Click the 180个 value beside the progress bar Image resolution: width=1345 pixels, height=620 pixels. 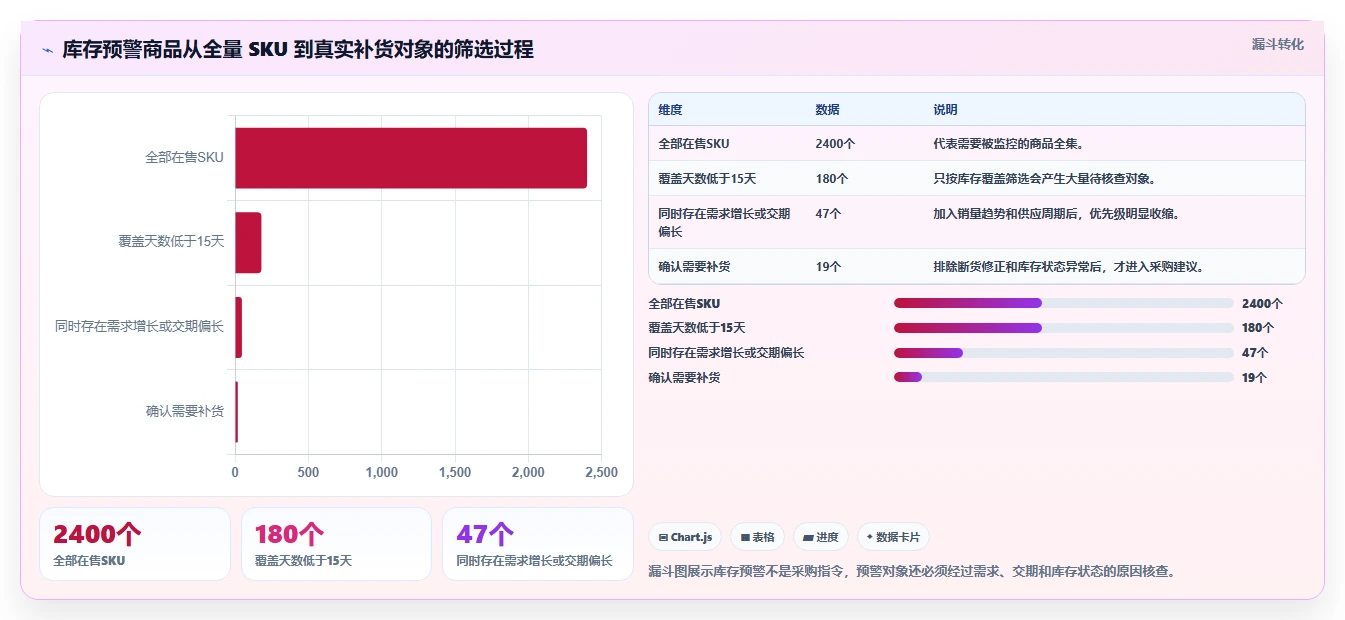[x=1258, y=328]
